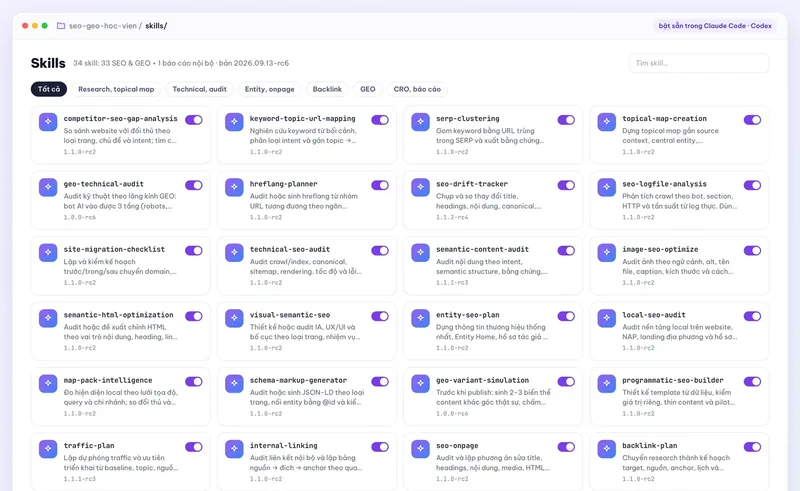800x491 pixels.
Task: Switch off geo-technical-audit skill
Action: point(194,185)
